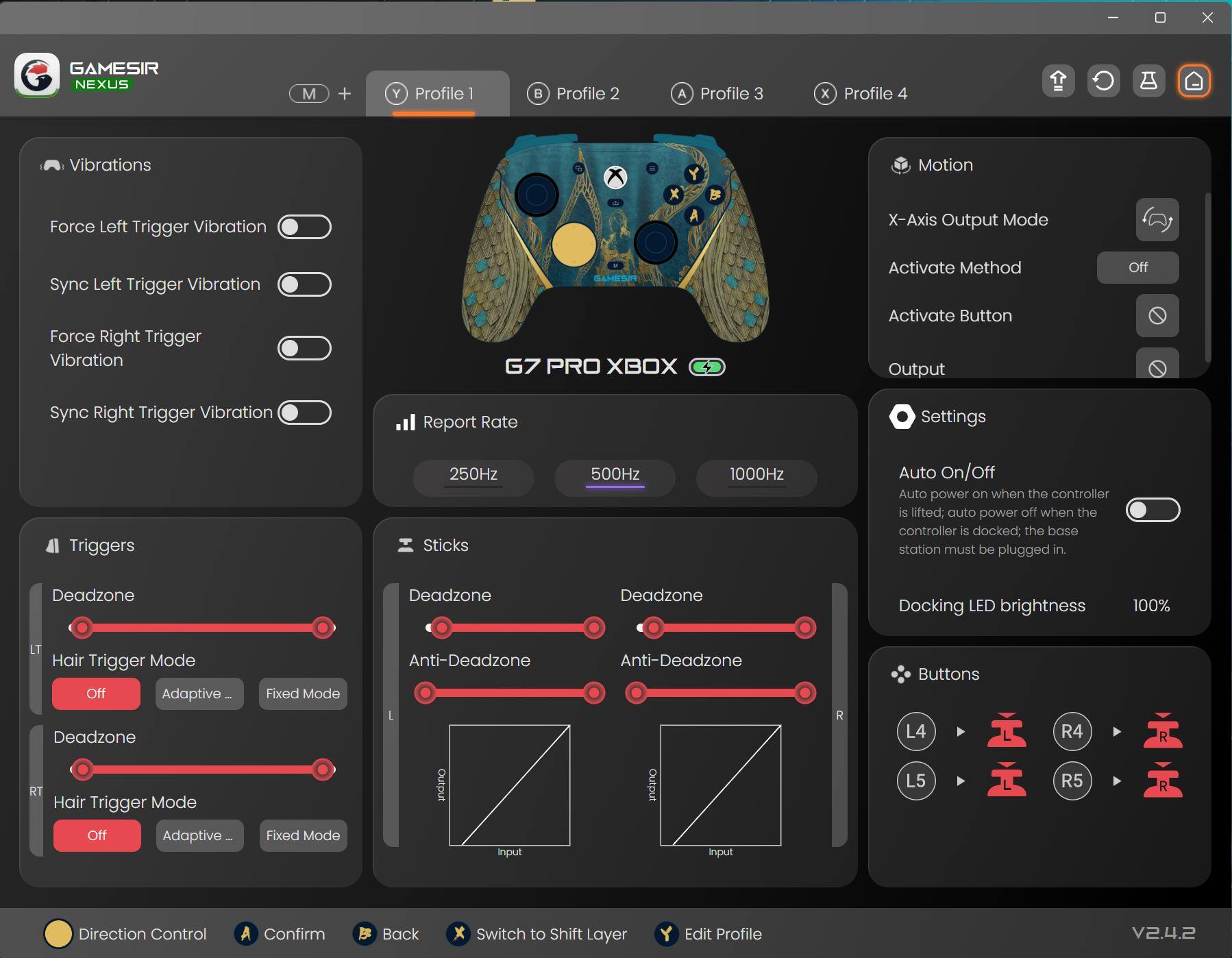The height and width of the screenshot is (958, 1232).
Task: Click Docking LED brightness 100% value
Action: point(1151,606)
